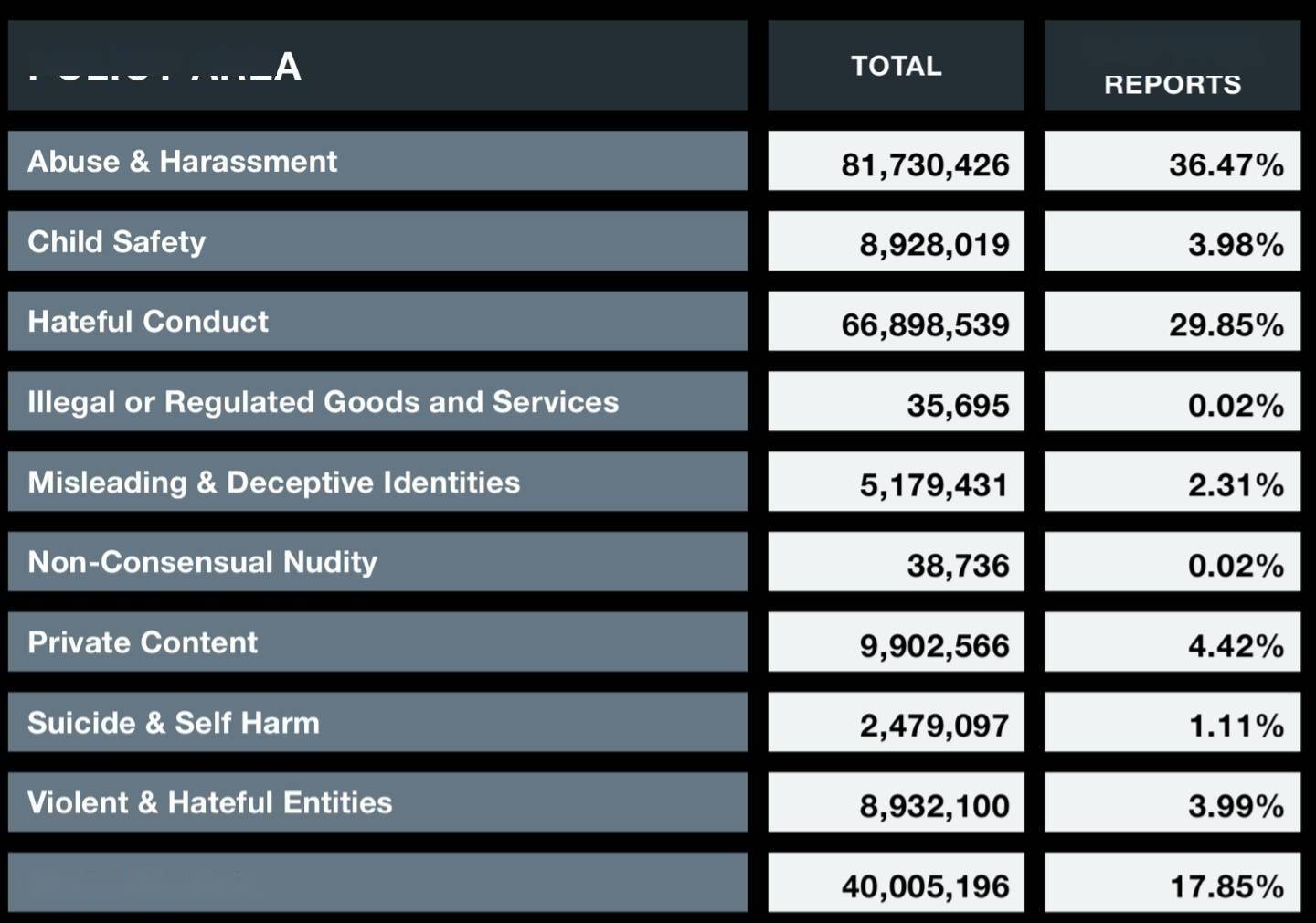Click the REPORTS column header
The width and height of the screenshot is (1316, 923).
coord(1172,84)
